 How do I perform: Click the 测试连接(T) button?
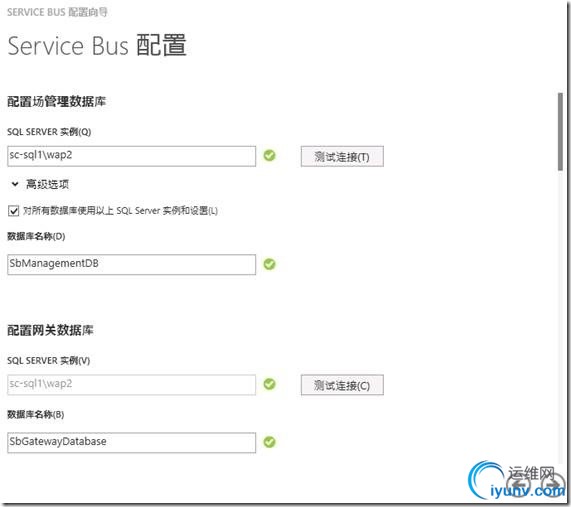tap(342, 157)
